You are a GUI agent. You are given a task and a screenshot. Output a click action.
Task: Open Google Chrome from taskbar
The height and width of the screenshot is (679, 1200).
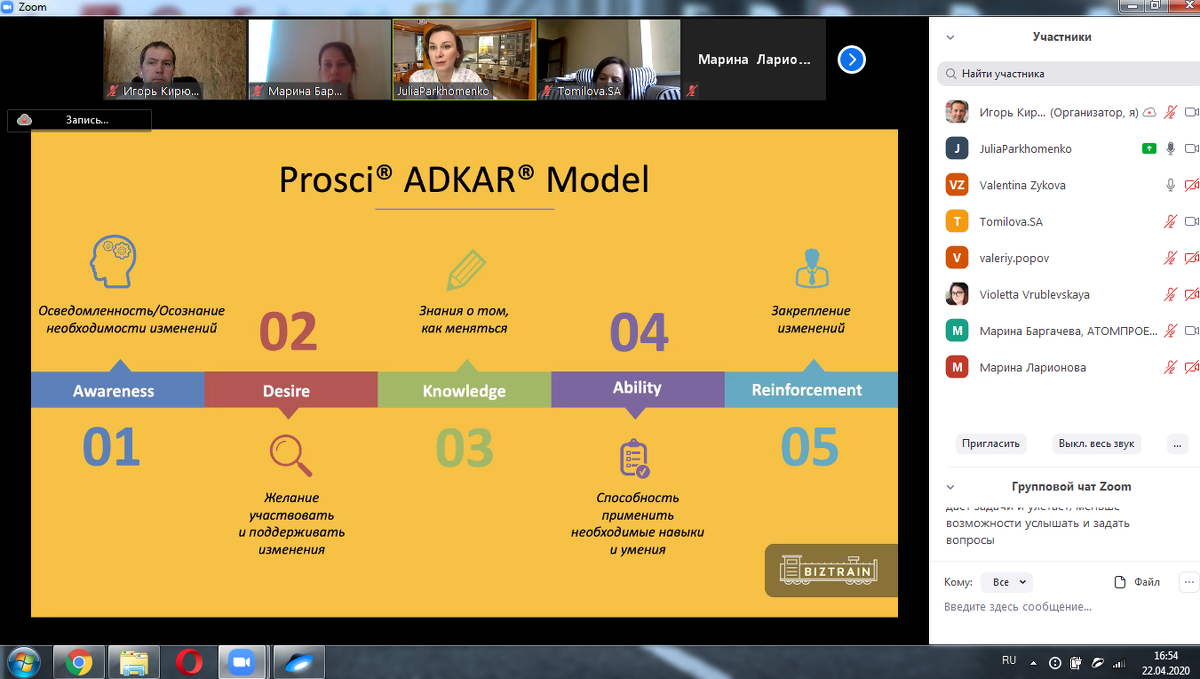click(x=80, y=662)
